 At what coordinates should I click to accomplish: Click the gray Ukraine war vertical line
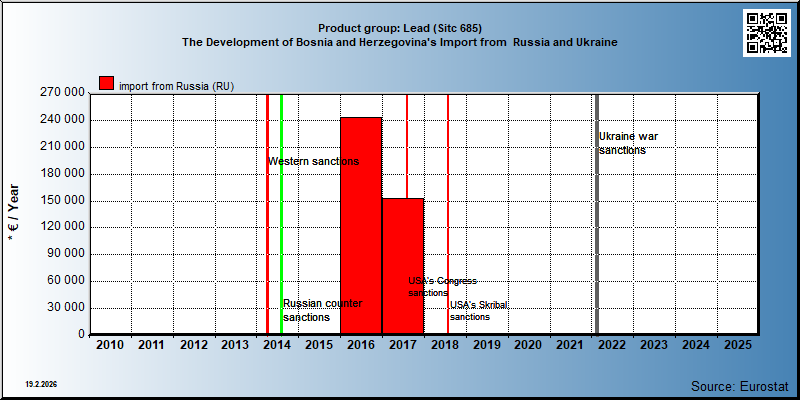(597, 214)
